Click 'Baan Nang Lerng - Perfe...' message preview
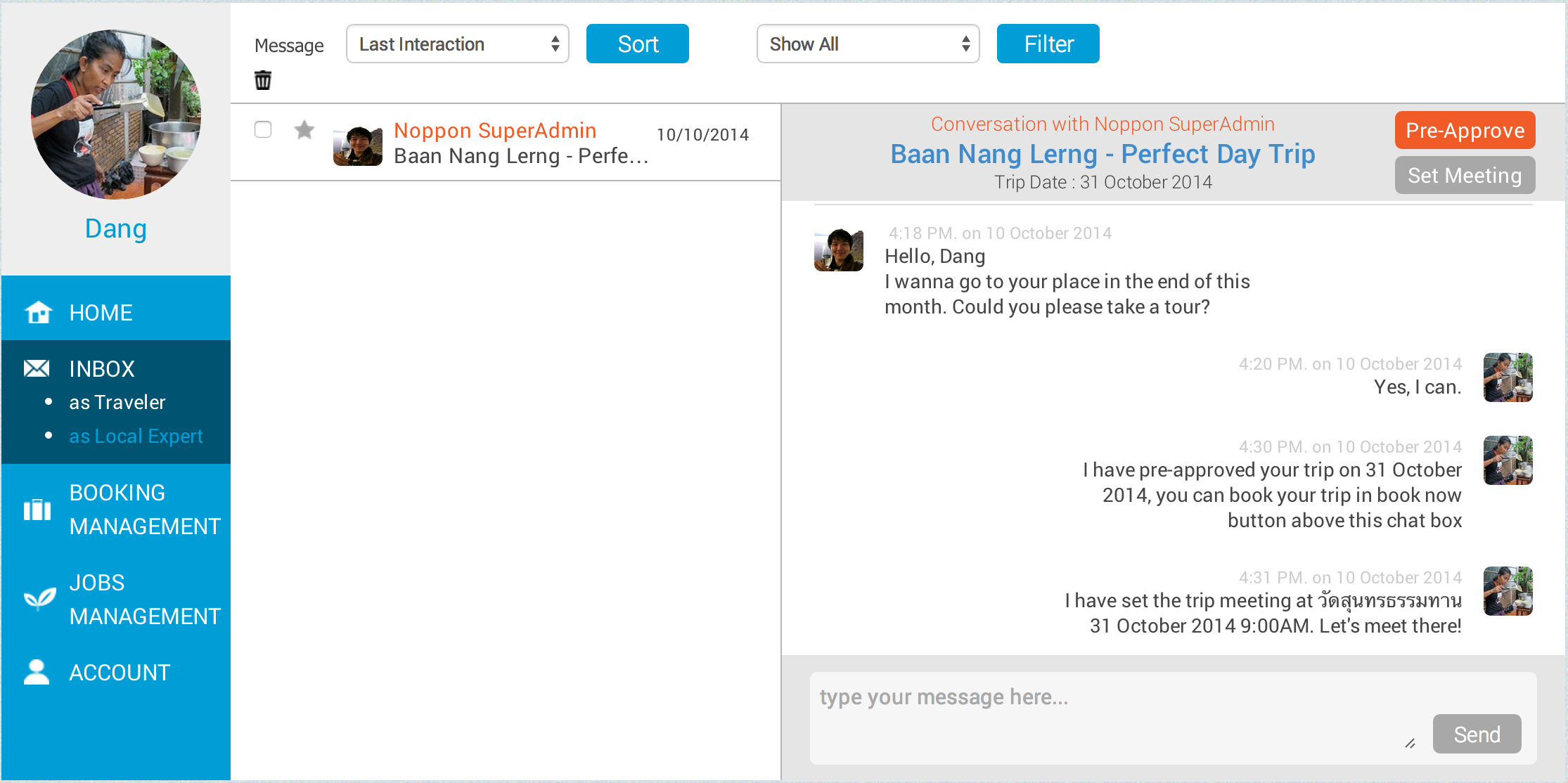This screenshot has width=1568, height=783. click(x=521, y=156)
